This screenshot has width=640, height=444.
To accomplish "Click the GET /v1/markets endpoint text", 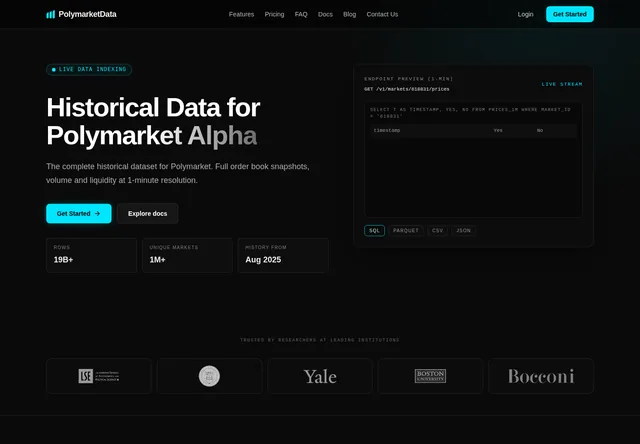I will pyautogui.click(x=407, y=89).
